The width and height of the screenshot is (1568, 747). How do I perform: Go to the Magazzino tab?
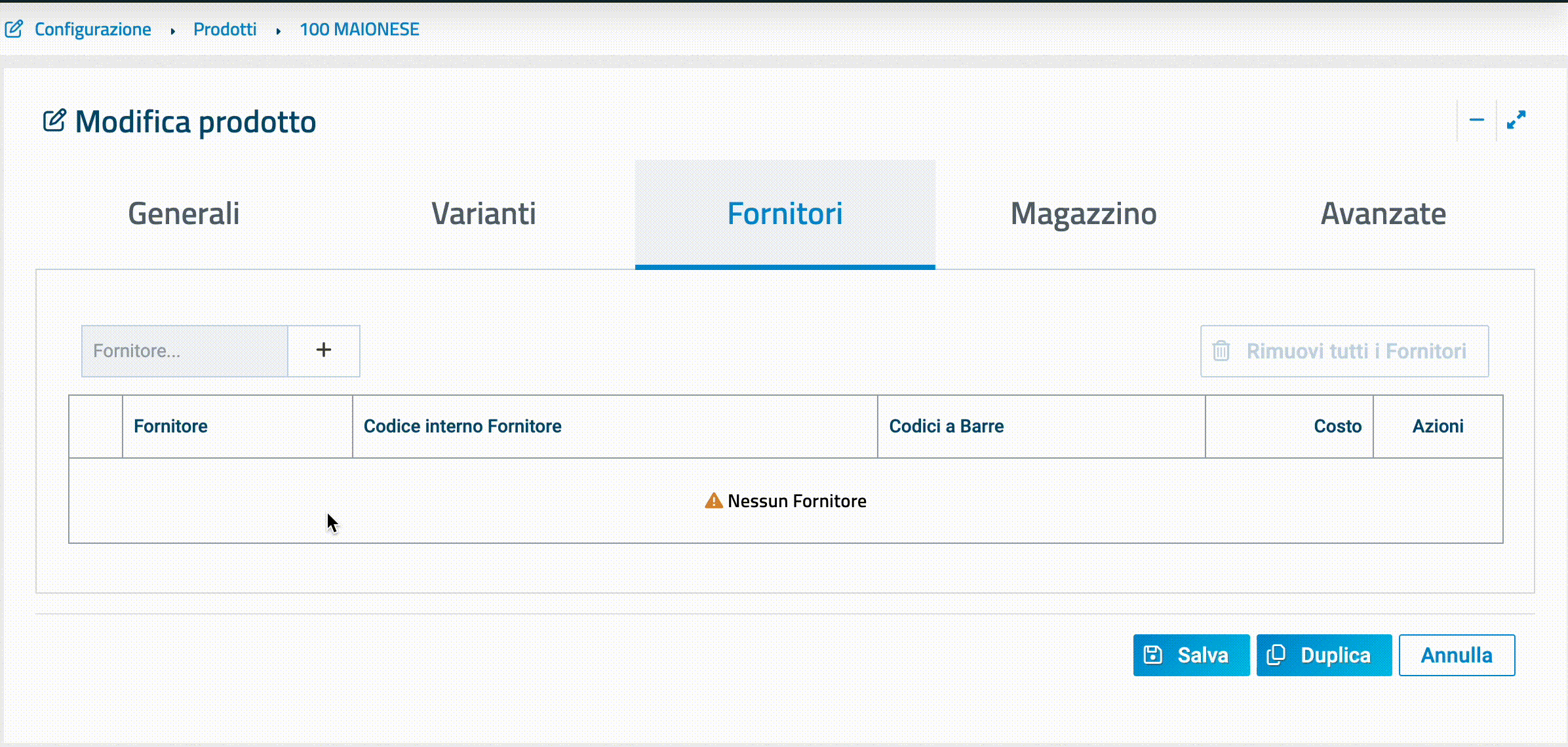(x=1084, y=214)
